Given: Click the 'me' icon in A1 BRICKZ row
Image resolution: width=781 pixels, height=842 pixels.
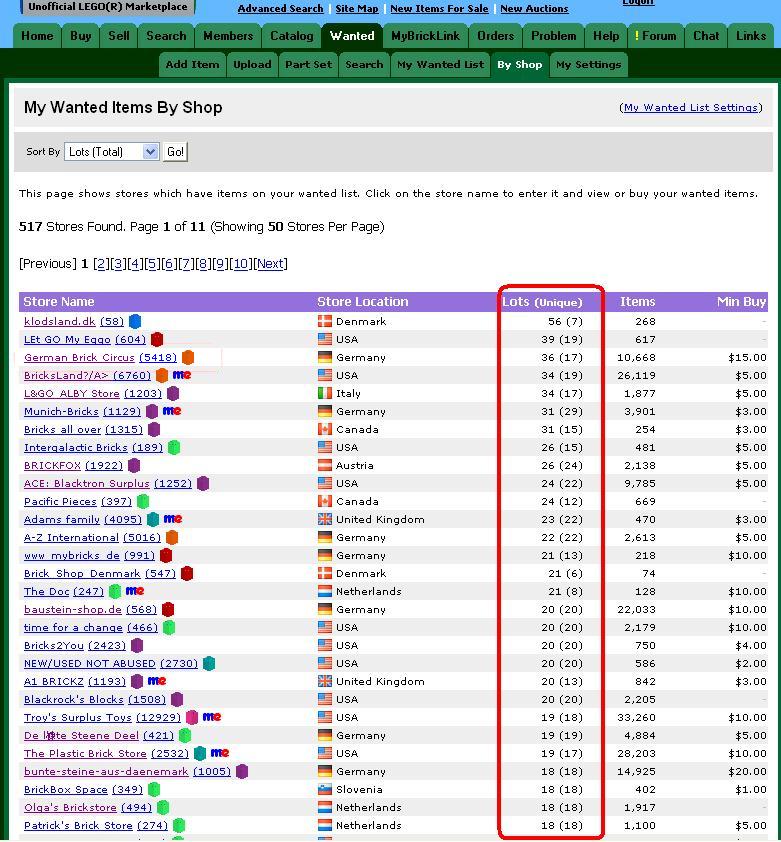Looking at the screenshot, I should click(157, 681).
